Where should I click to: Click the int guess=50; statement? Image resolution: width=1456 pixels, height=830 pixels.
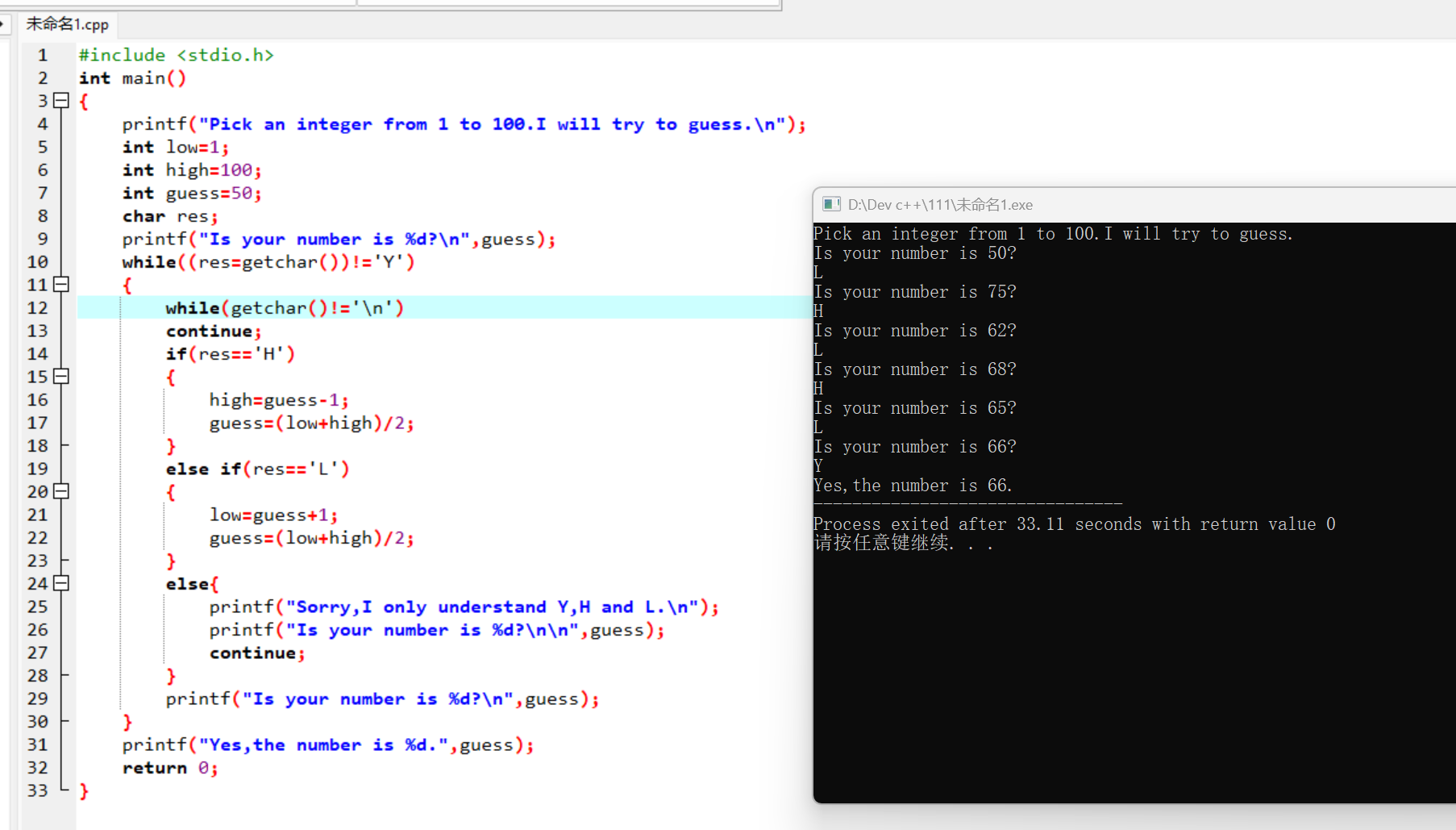point(192,193)
